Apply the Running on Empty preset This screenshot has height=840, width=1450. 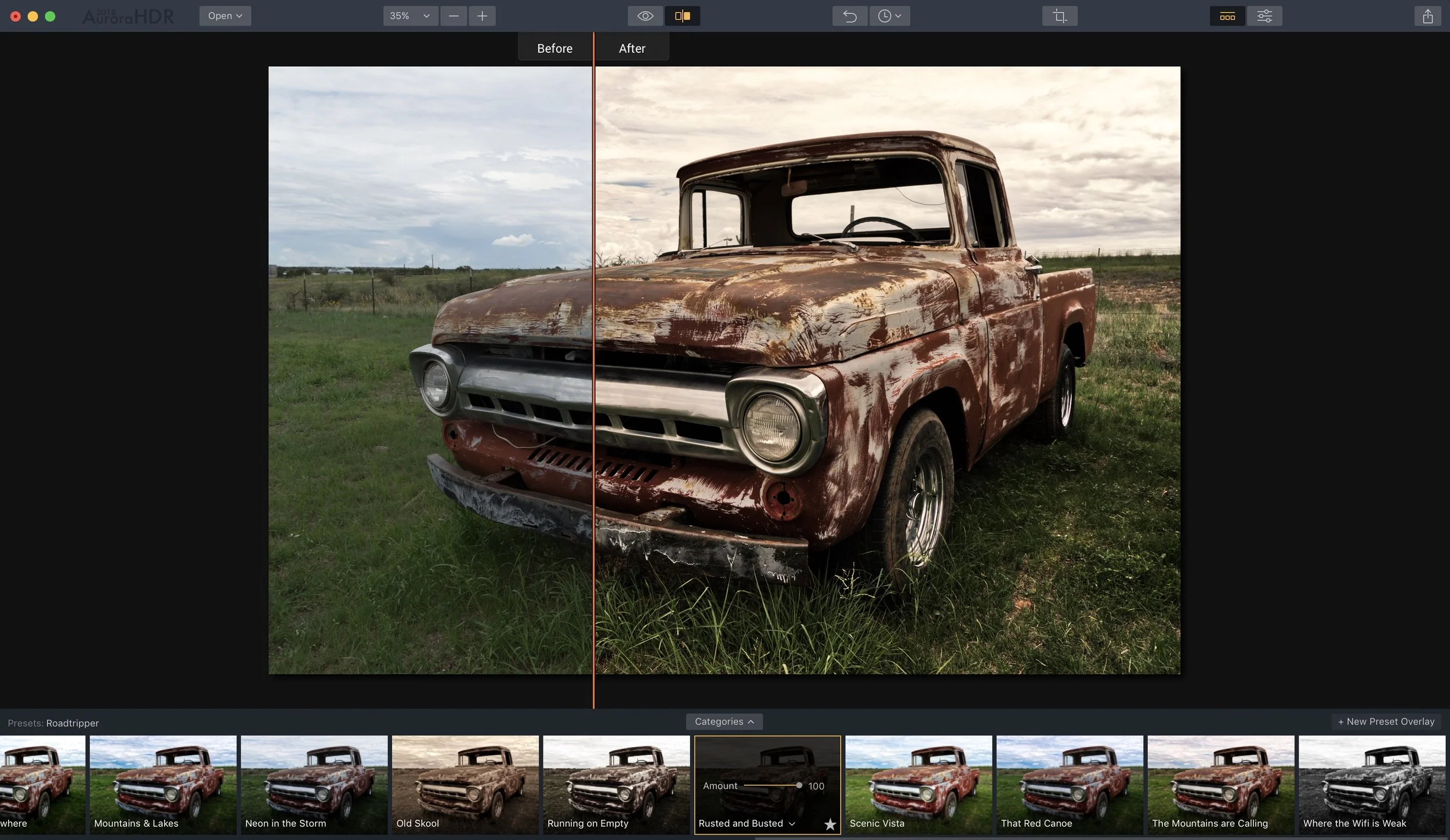[617, 785]
